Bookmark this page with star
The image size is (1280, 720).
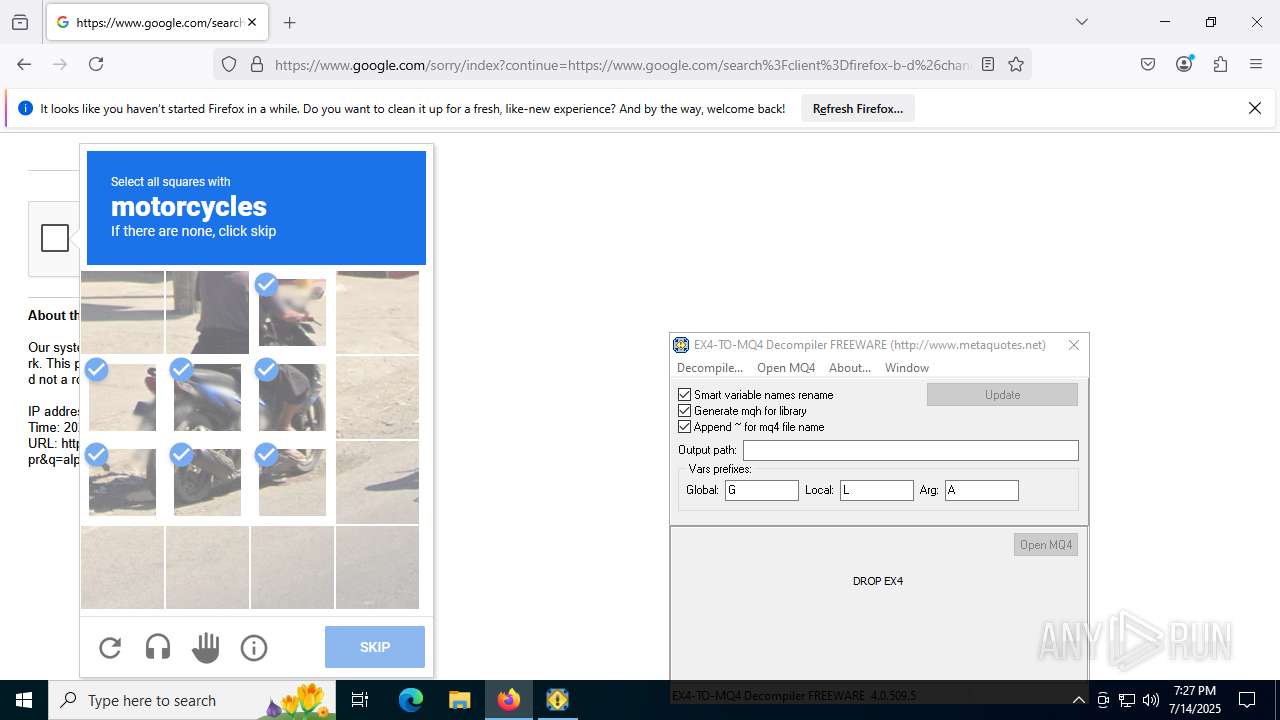(1016, 64)
